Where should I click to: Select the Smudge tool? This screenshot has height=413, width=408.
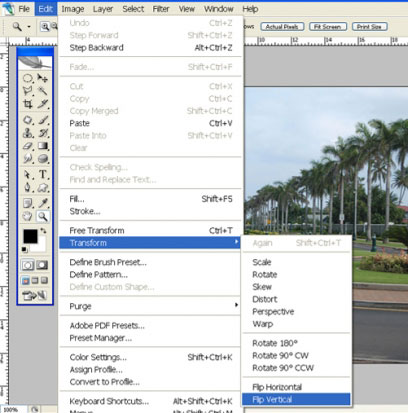pyautogui.click(x=28, y=159)
